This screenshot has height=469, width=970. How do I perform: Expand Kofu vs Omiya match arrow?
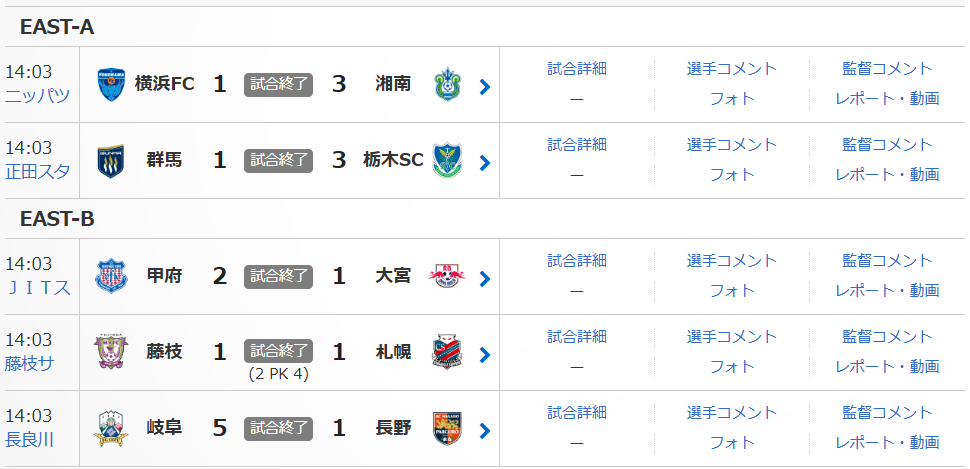coord(485,279)
